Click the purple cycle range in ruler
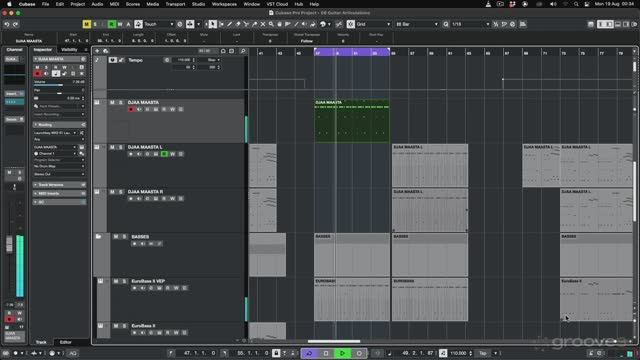This screenshot has width=640, height=360. click(351, 52)
